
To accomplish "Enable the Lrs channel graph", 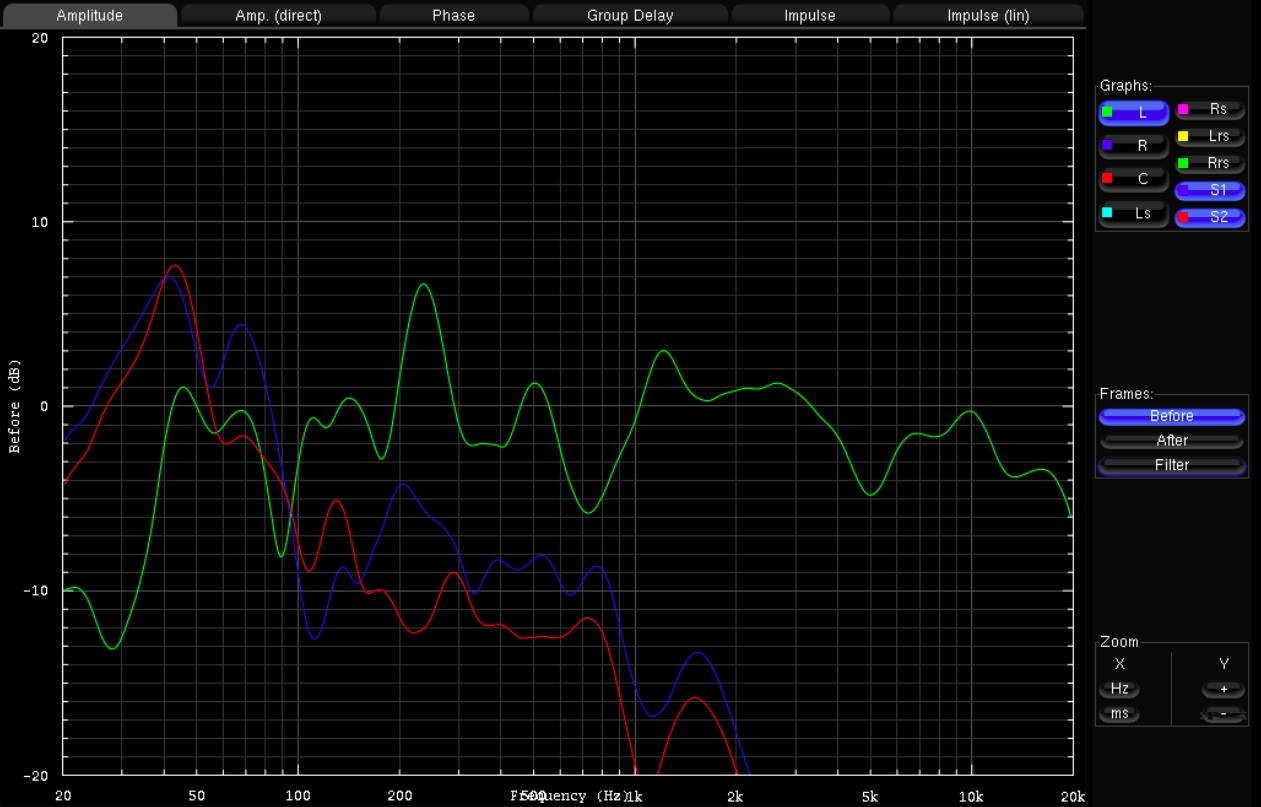I will coord(1209,136).
